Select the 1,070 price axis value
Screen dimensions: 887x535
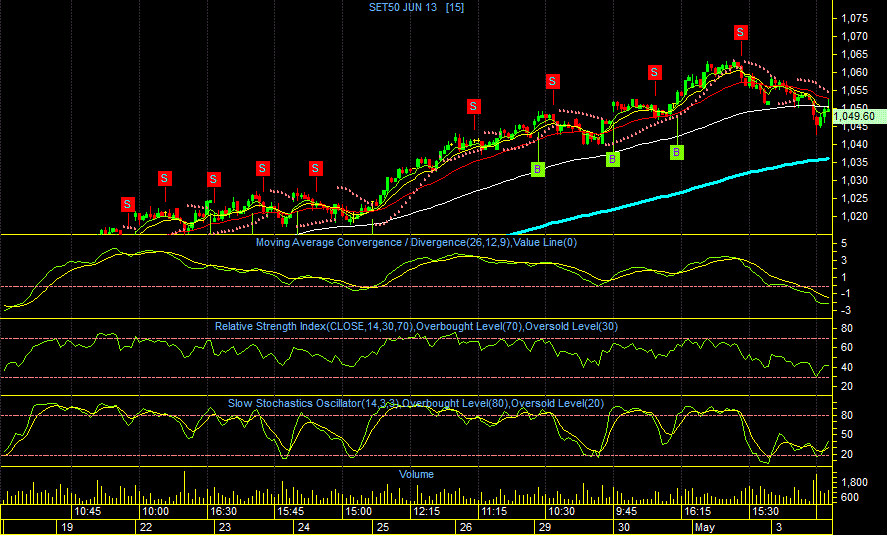click(x=854, y=36)
